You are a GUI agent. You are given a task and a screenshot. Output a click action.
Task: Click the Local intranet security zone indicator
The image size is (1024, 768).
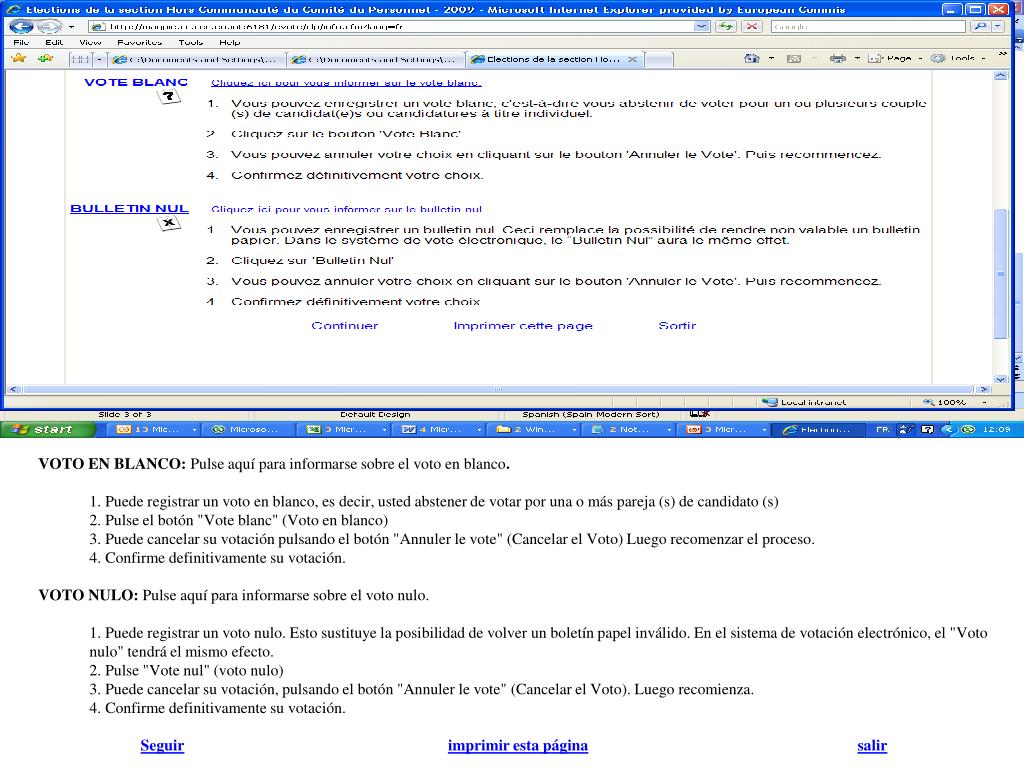[804, 402]
